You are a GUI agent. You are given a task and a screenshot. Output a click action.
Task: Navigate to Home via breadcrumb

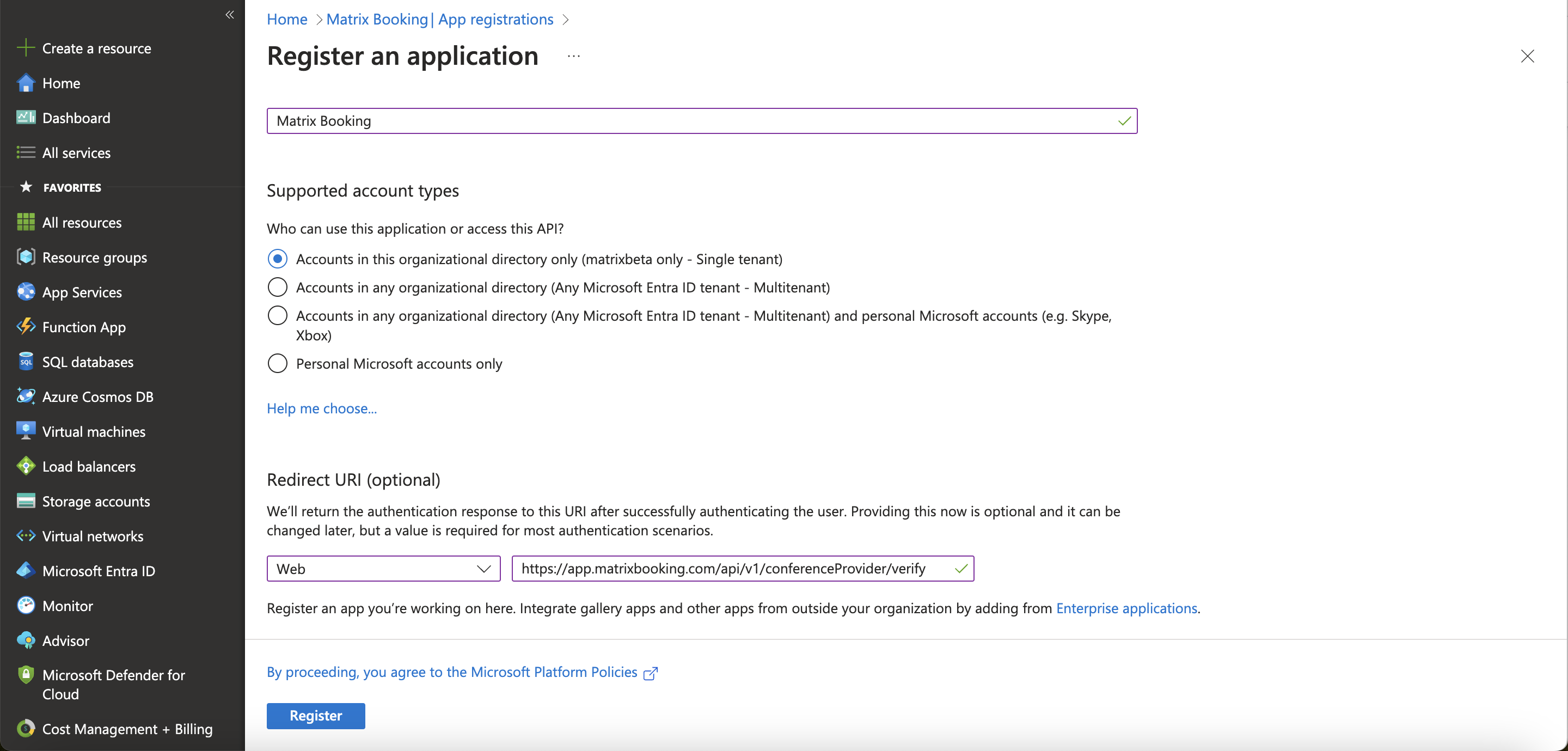(286, 19)
